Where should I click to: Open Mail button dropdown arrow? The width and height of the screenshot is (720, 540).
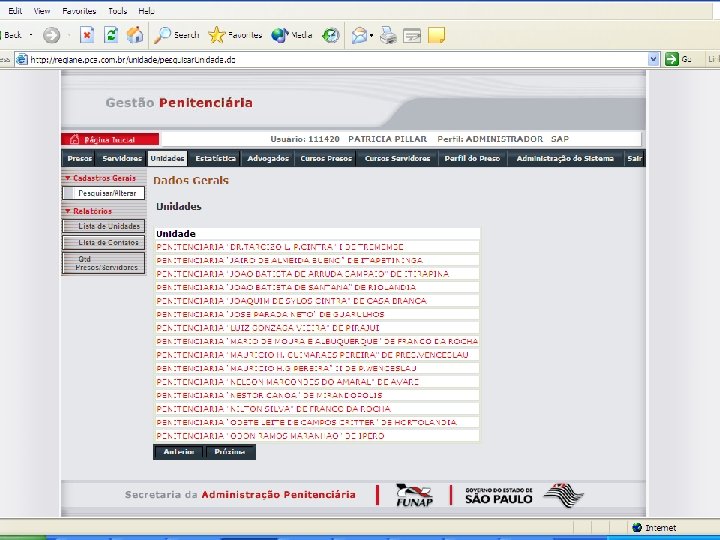(371, 35)
